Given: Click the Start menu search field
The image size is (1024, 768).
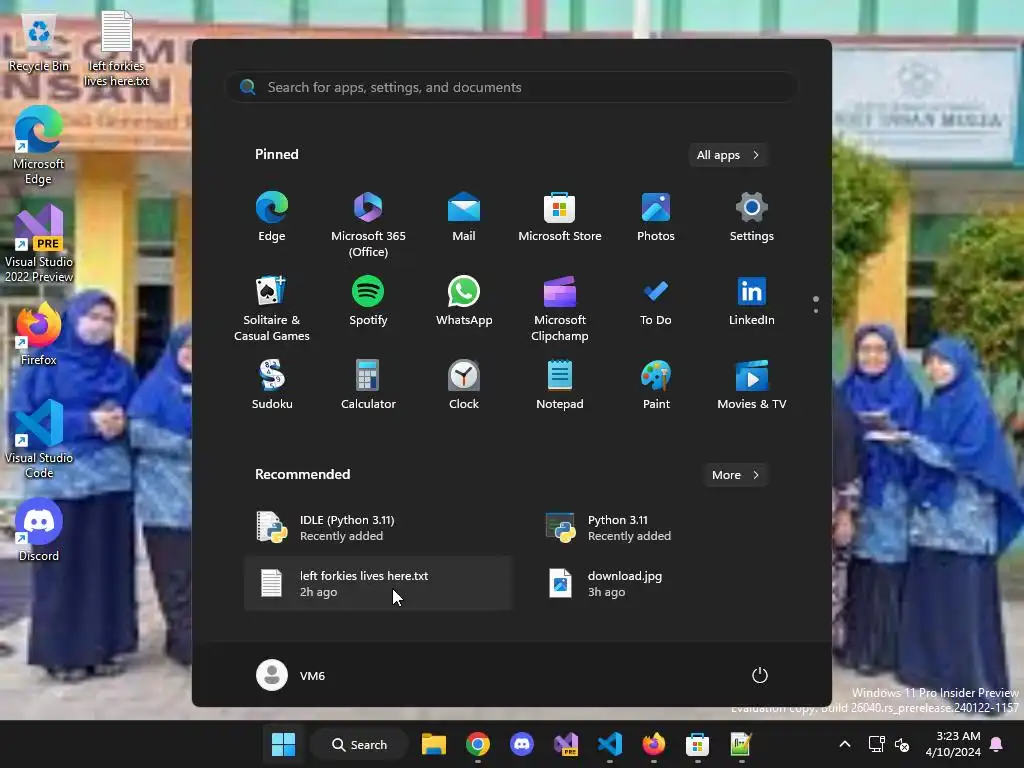Looking at the screenshot, I should coord(512,87).
